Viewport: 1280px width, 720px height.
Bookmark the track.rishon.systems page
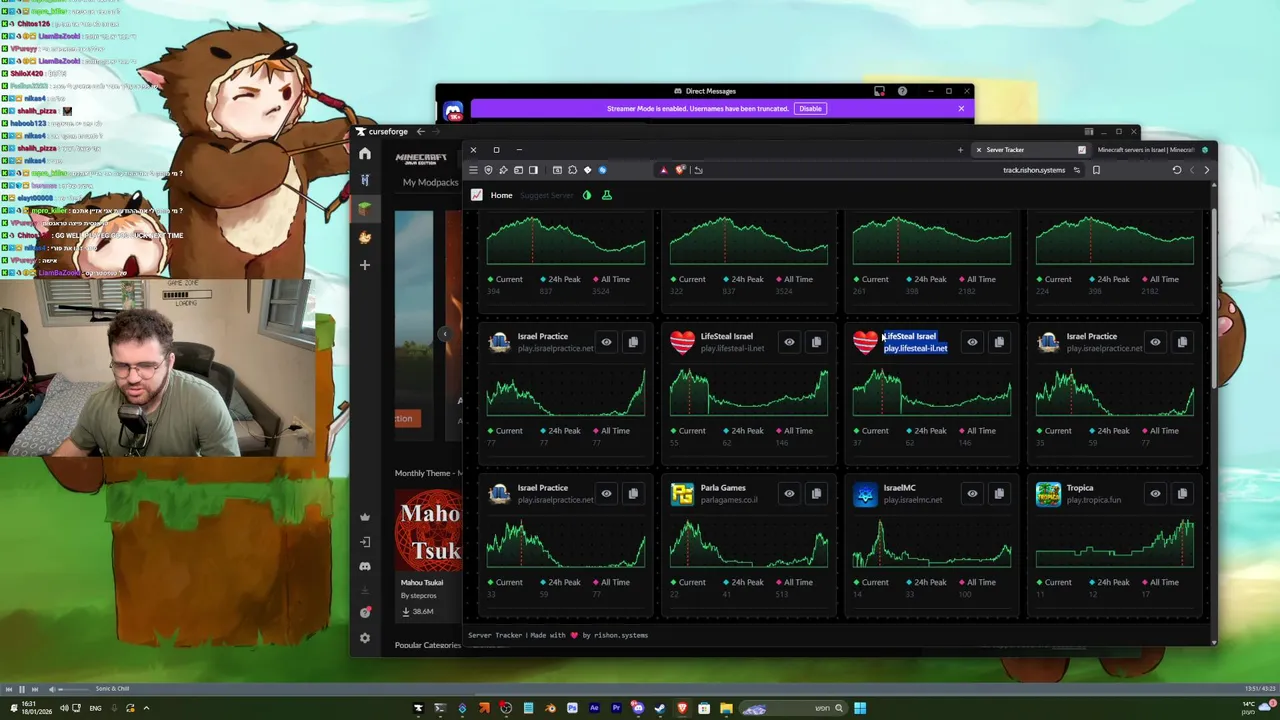point(1096,170)
